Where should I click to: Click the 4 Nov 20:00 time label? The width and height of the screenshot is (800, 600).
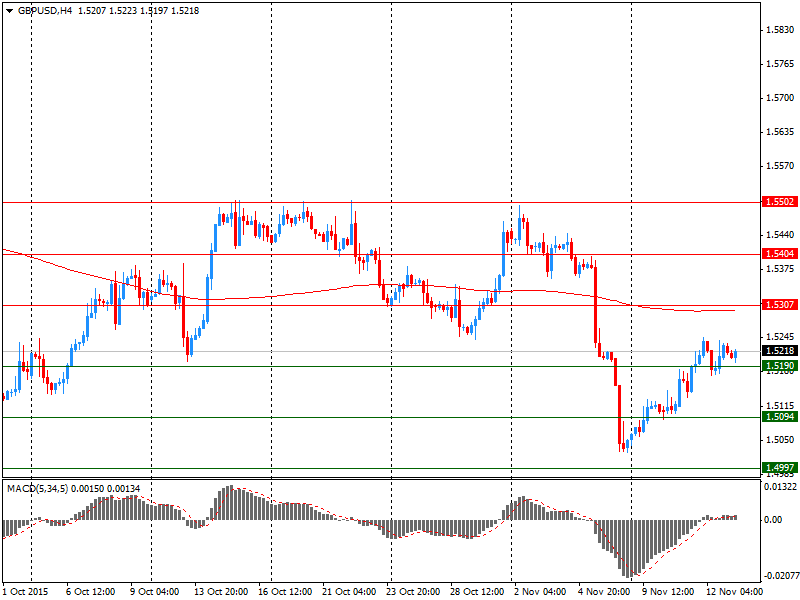coord(604,591)
